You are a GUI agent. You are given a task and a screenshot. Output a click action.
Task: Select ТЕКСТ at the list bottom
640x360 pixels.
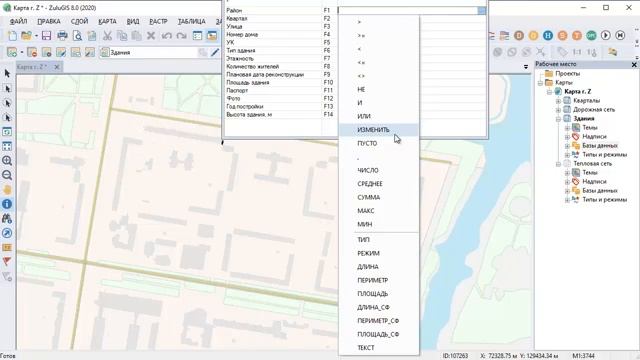(378, 348)
